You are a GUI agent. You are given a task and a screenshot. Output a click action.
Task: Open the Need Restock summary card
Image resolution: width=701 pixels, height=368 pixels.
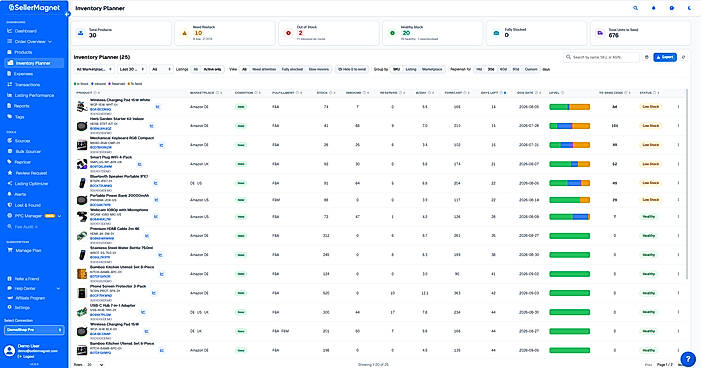pos(225,33)
